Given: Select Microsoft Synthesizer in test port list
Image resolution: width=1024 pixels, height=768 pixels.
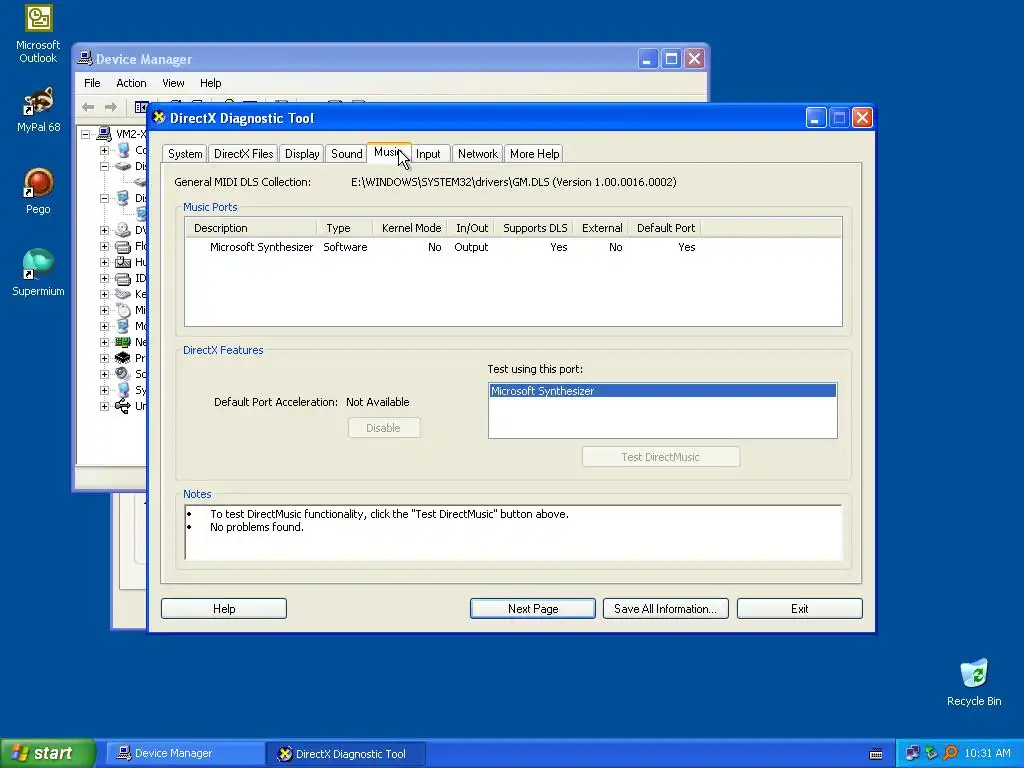Looking at the screenshot, I should [x=662, y=391].
